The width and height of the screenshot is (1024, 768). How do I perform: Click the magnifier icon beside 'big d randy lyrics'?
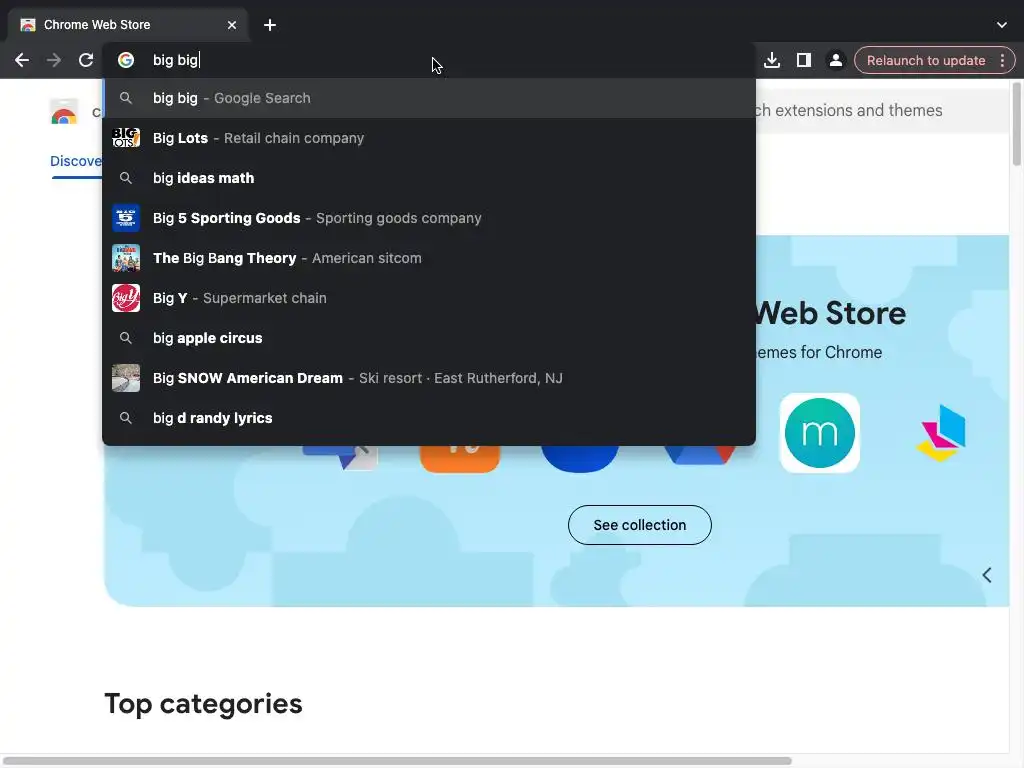(126, 418)
